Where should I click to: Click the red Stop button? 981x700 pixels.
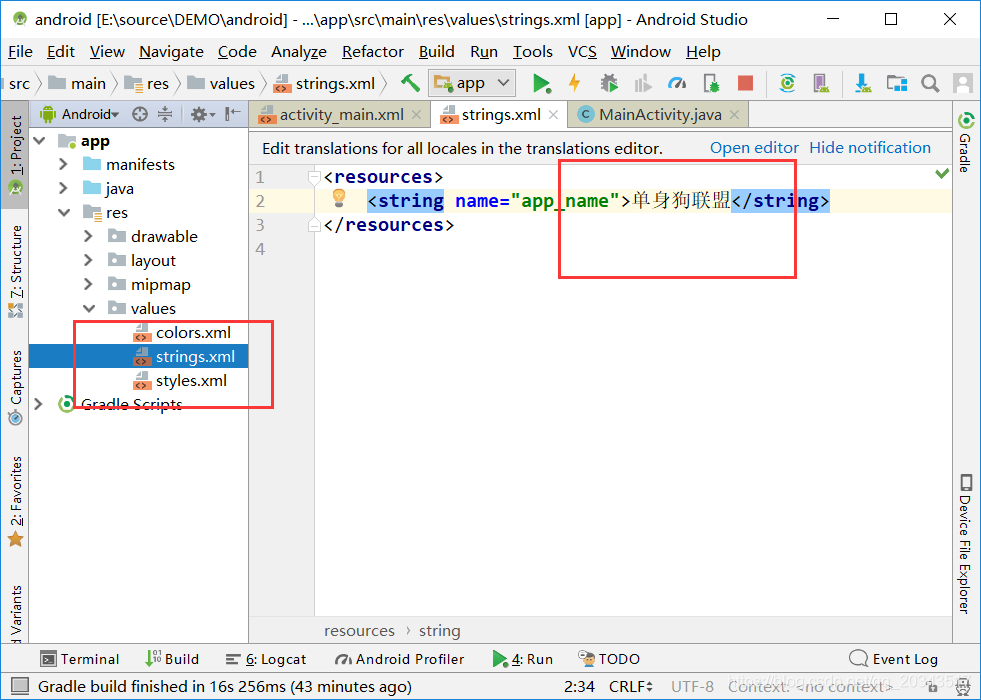[x=745, y=83]
